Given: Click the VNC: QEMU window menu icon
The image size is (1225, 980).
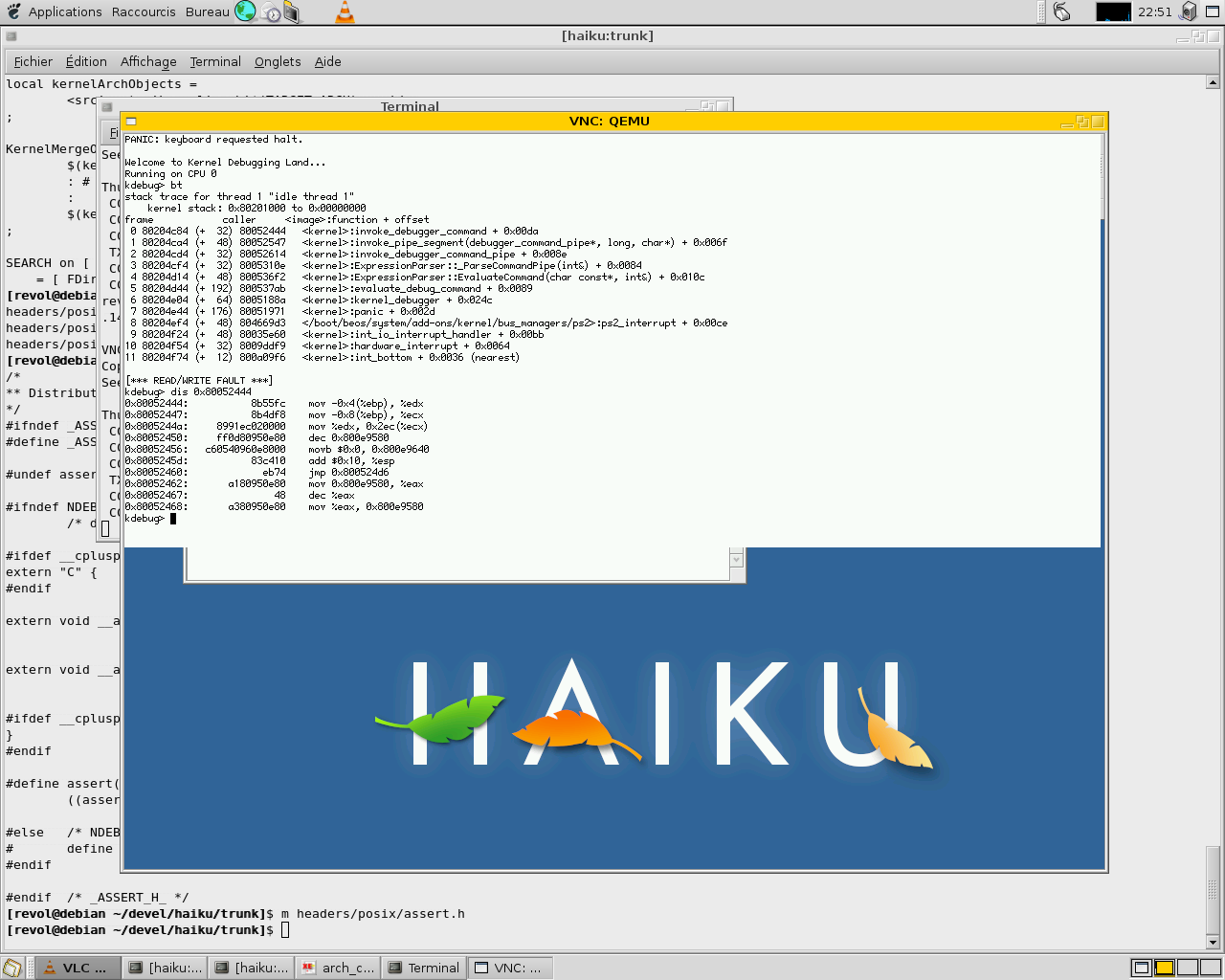Looking at the screenshot, I should pos(131,122).
